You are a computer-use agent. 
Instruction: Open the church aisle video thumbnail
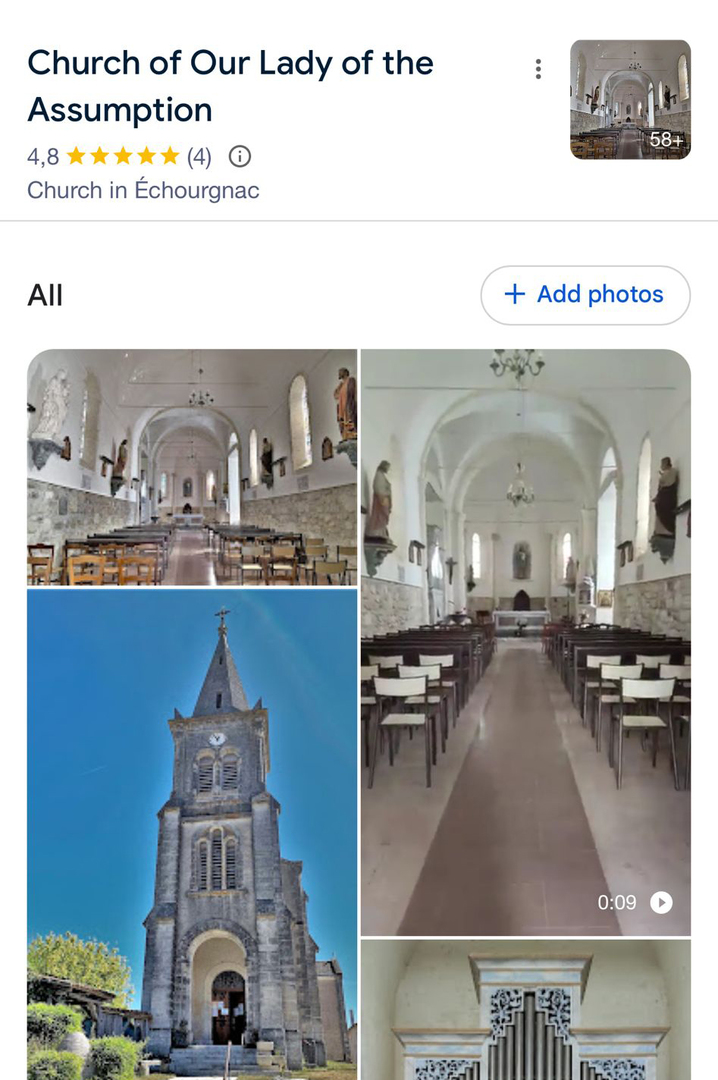525,640
